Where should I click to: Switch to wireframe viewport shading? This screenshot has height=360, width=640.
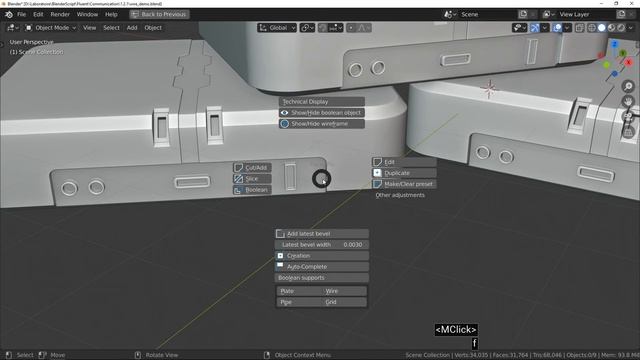click(x=591, y=28)
